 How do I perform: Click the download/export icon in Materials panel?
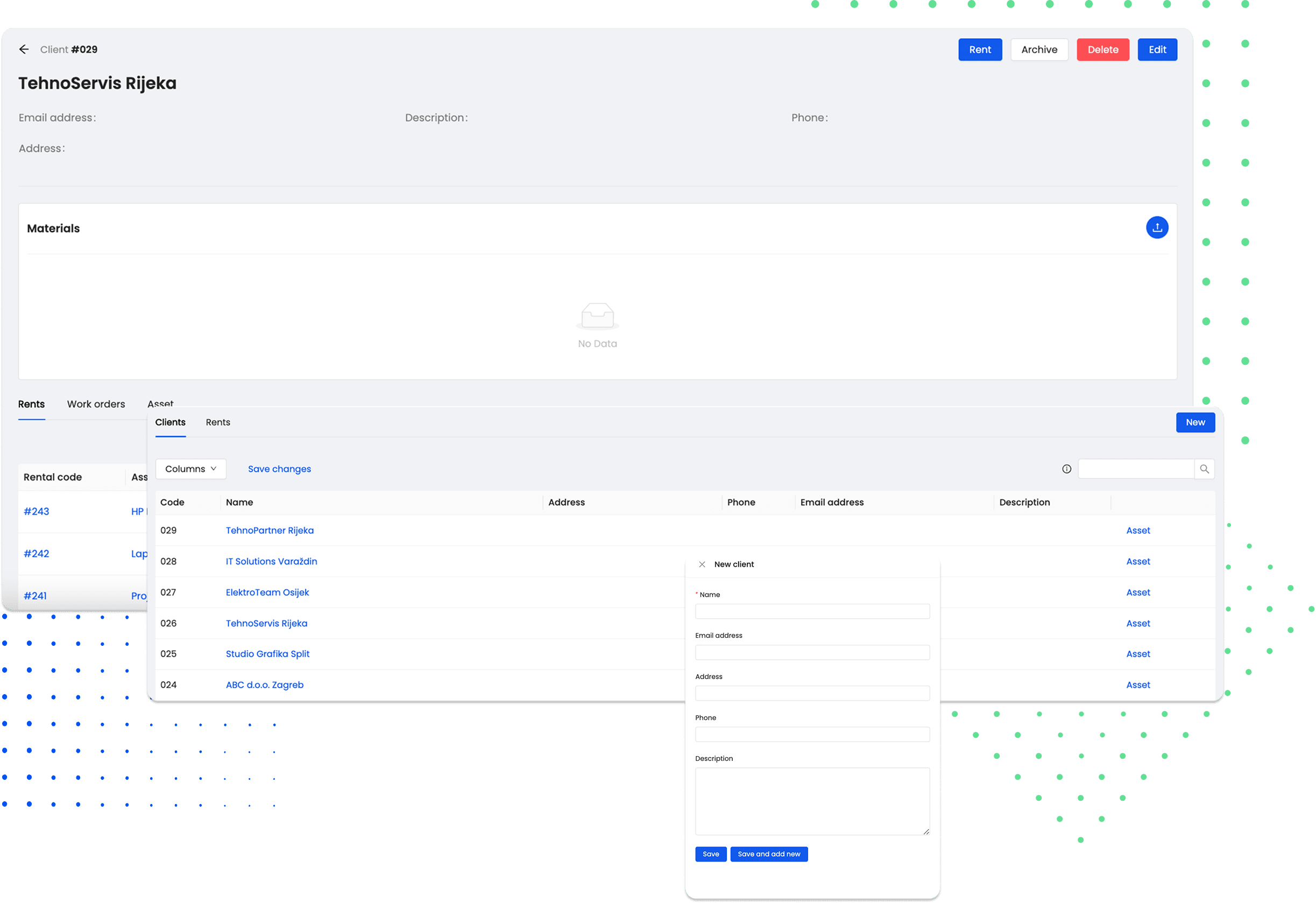click(1157, 227)
